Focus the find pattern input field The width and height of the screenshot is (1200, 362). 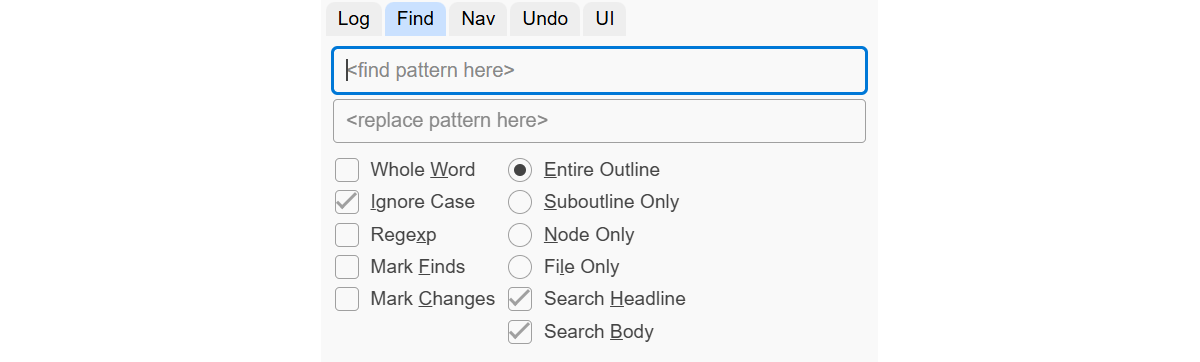[x=599, y=71]
